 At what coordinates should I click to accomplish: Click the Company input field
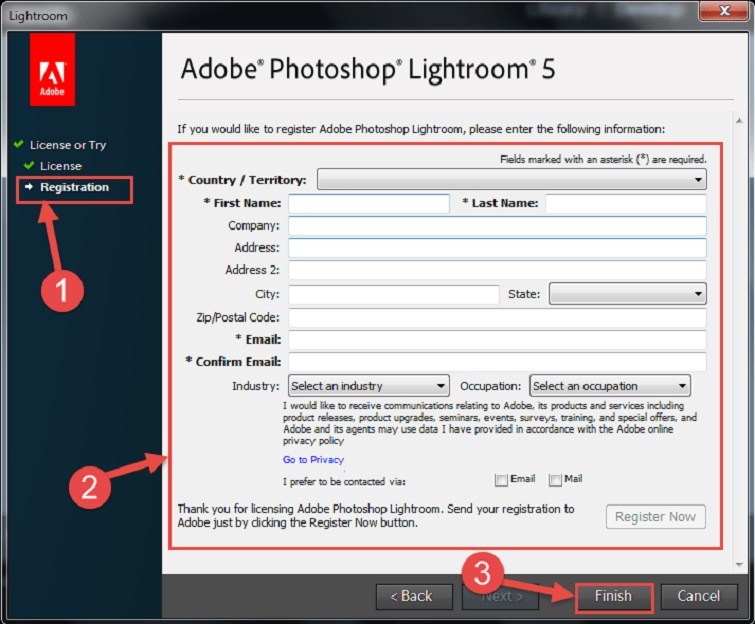point(497,226)
